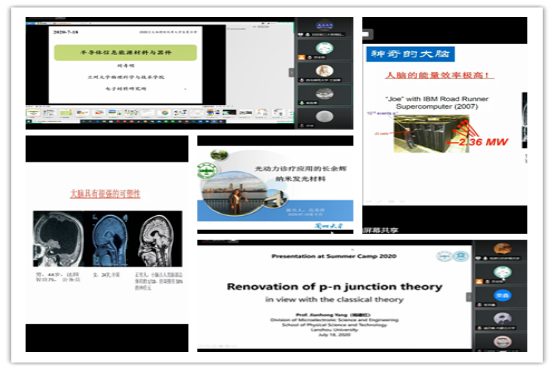The image size is (554, 371).
Task: Click the orange host badge under the upper cat avatar
Action: (302, 57)
